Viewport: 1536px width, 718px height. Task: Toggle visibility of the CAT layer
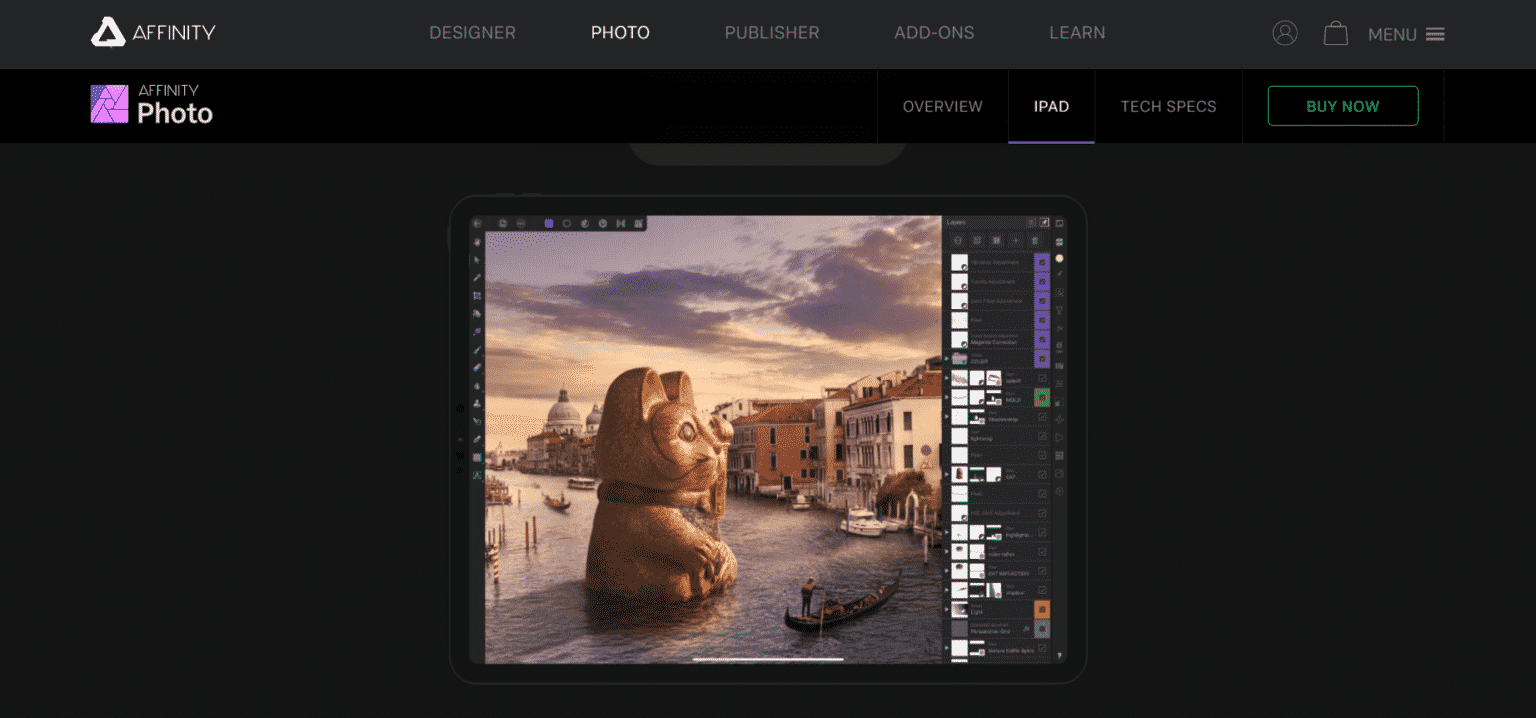pyautogui.click(x=1042, y=474)
